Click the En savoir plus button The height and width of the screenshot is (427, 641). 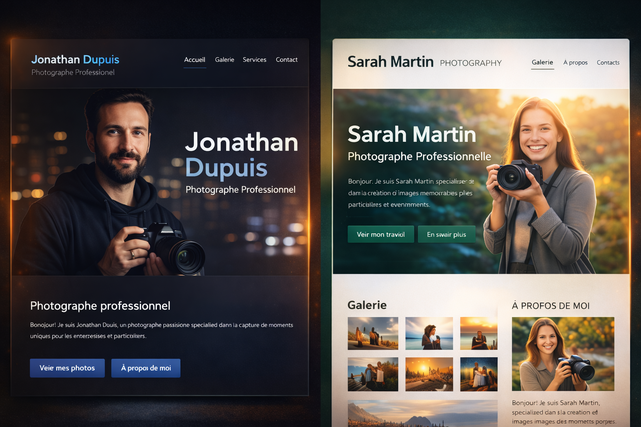click(x=446, y=235)
